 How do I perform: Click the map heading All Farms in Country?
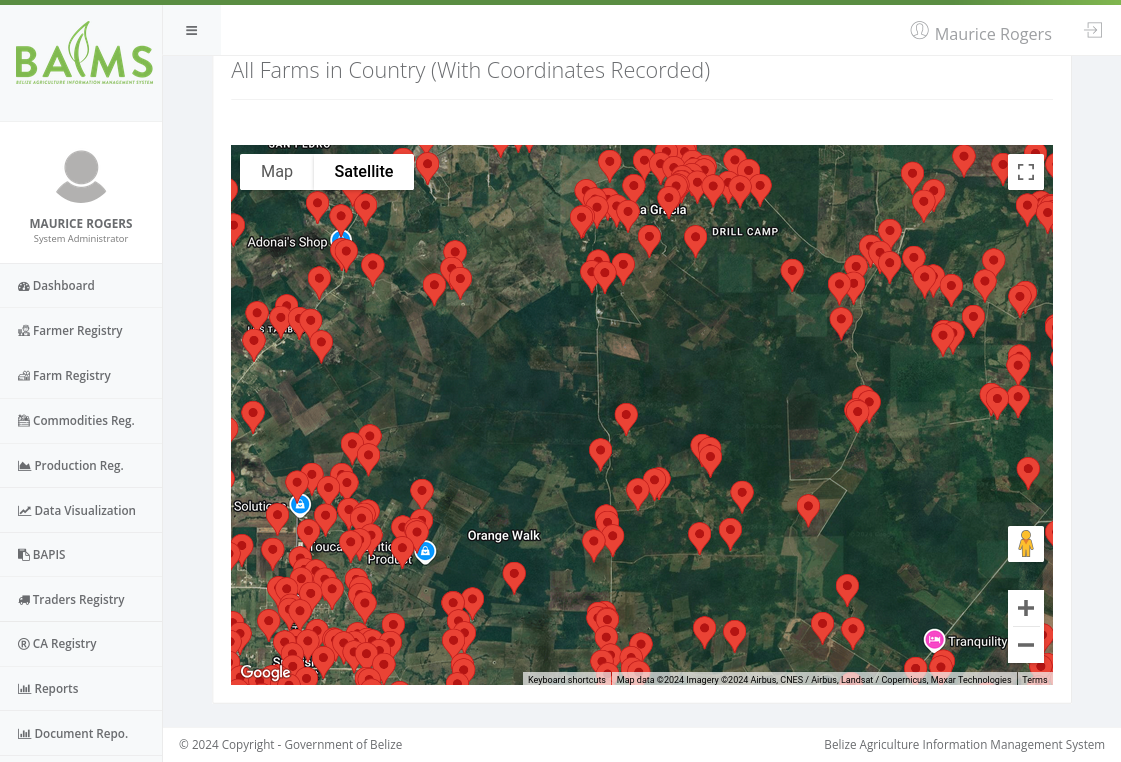[470, 70]
